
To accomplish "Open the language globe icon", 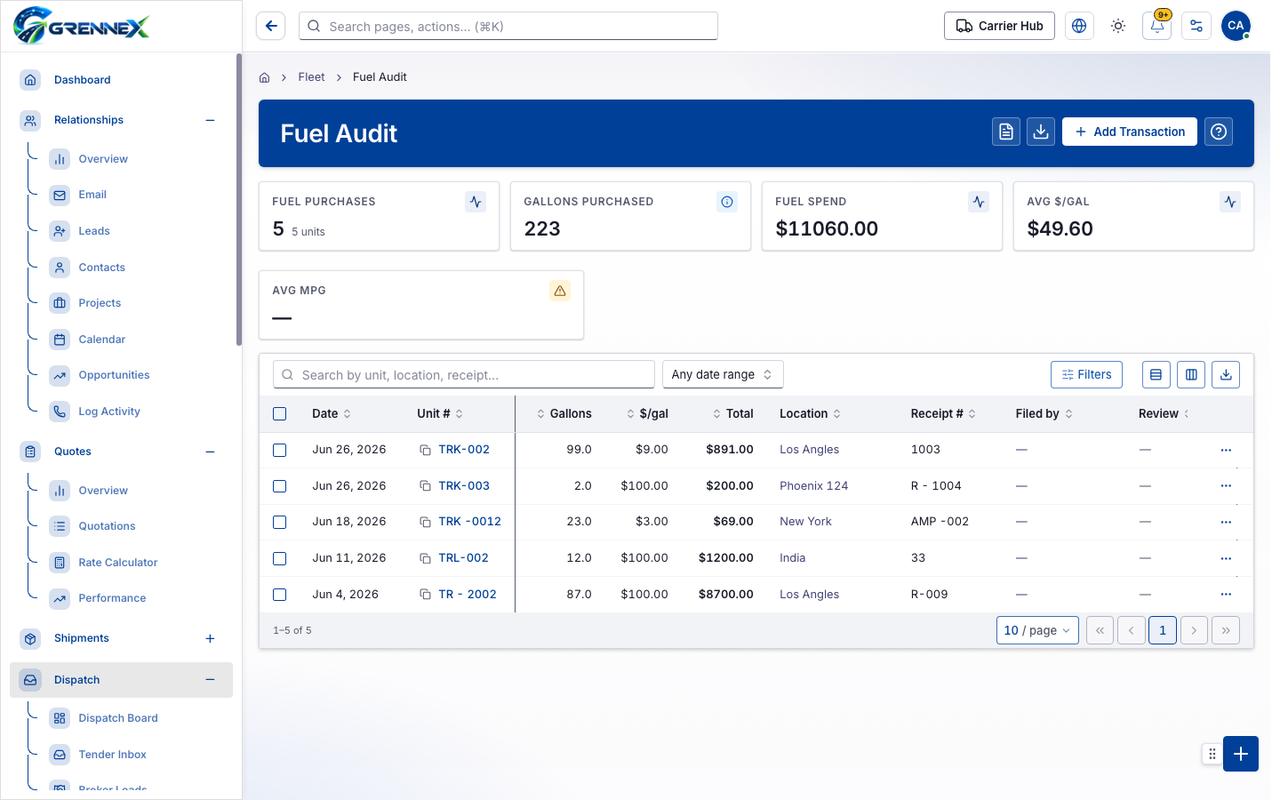I will (x=1079, y=26).
